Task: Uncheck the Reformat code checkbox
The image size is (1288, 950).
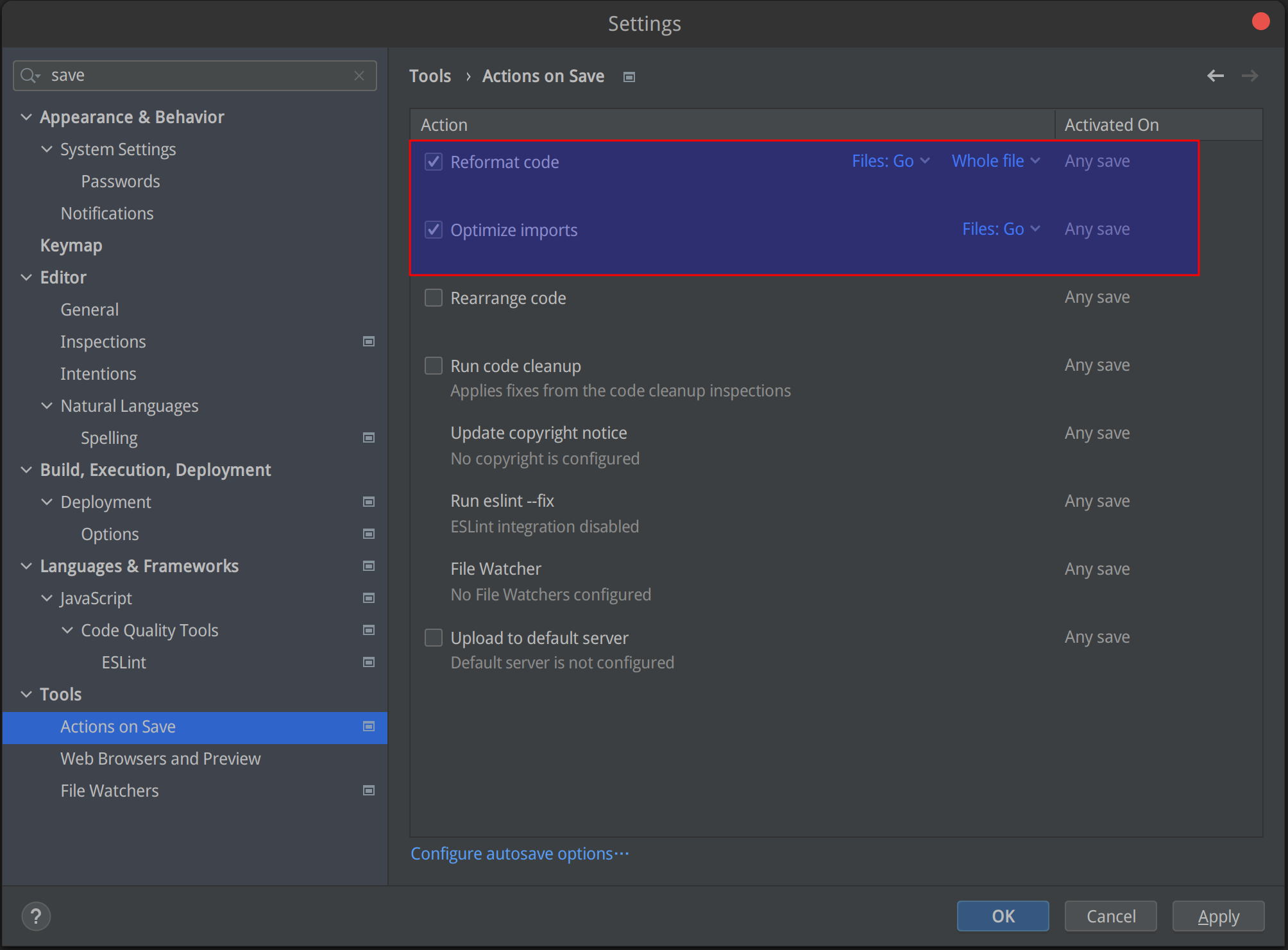Action: pos(434,162)
